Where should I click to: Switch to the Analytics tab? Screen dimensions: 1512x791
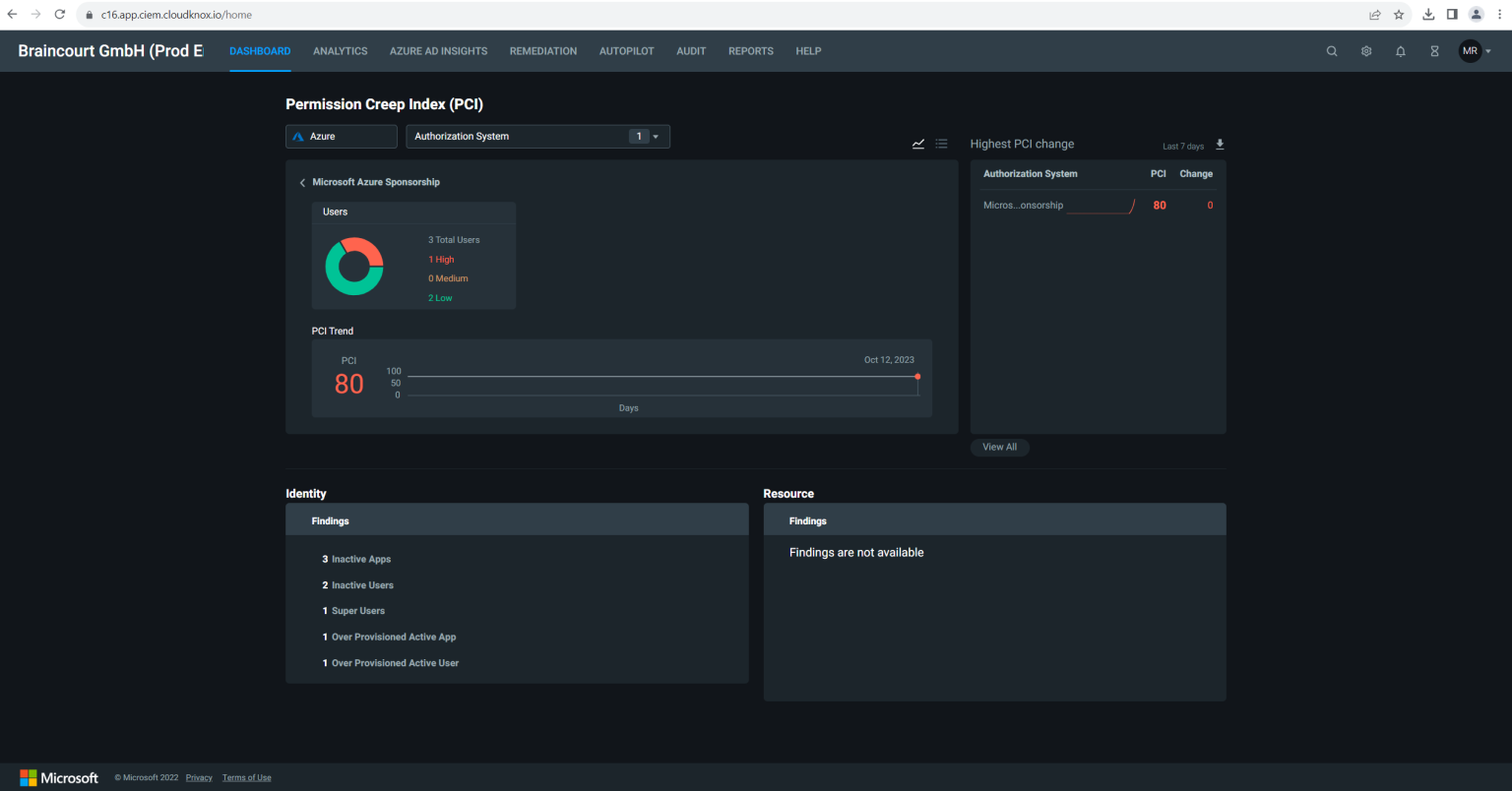point(340,50)
